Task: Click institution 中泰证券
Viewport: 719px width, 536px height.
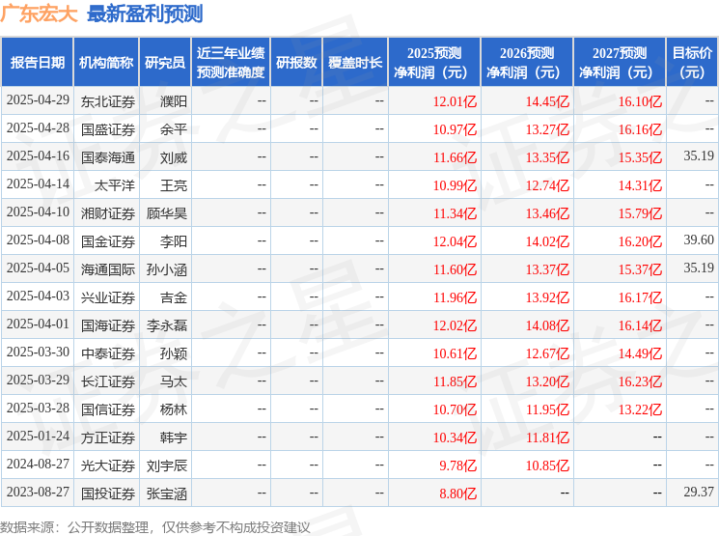Action: pos(108,353)
